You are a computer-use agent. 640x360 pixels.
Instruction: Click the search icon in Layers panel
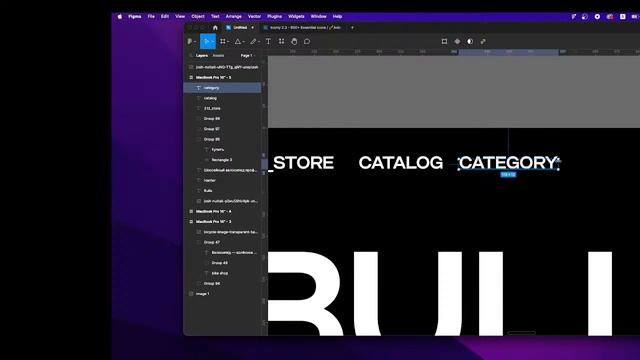coord(191,55)
